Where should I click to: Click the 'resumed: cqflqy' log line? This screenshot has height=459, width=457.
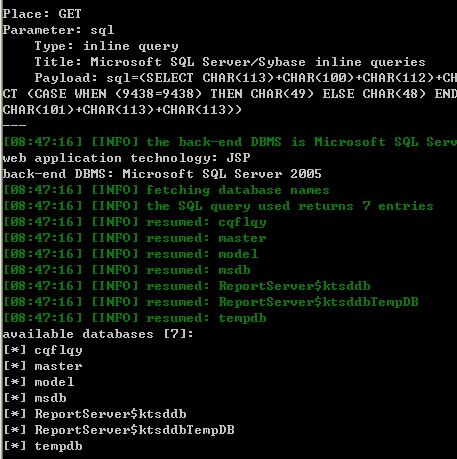(x=135, y=222)
